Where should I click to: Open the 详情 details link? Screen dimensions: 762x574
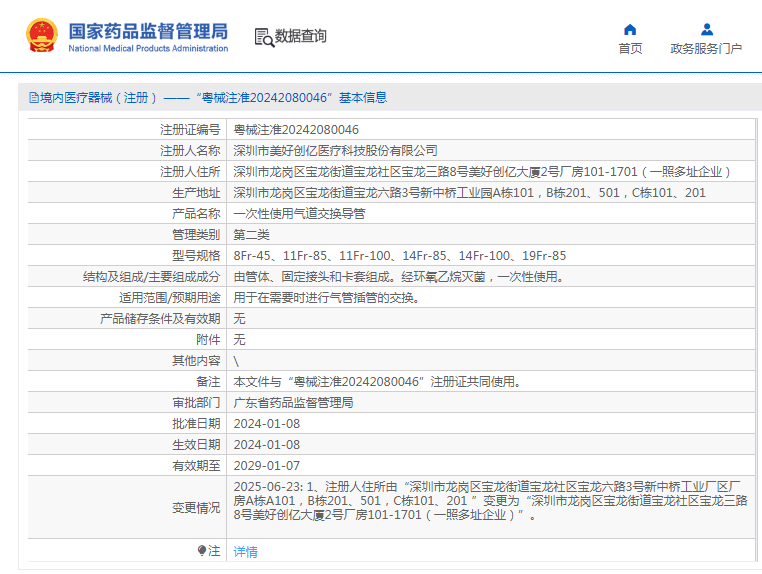(x=245, y=552)
